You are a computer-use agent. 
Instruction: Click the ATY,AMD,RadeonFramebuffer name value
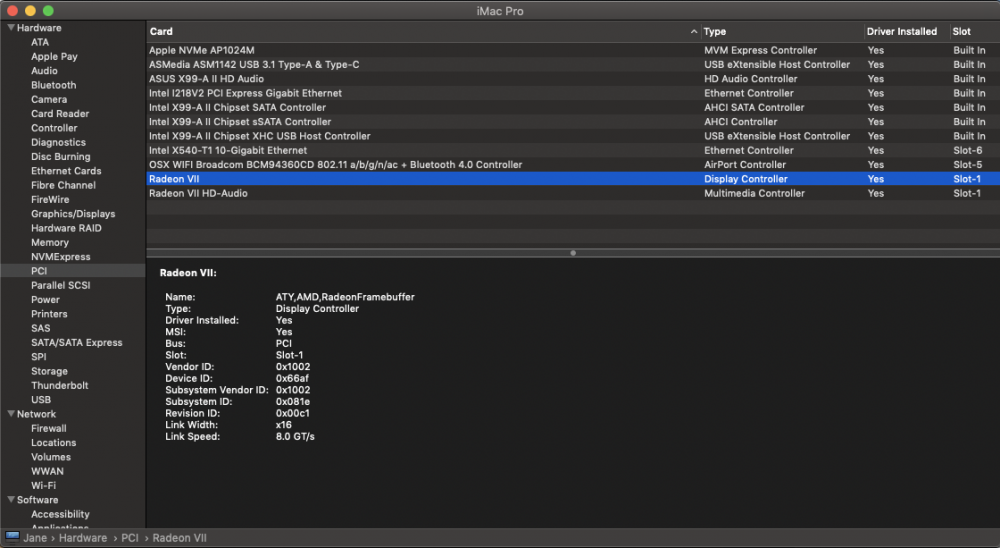click(345, 297)
